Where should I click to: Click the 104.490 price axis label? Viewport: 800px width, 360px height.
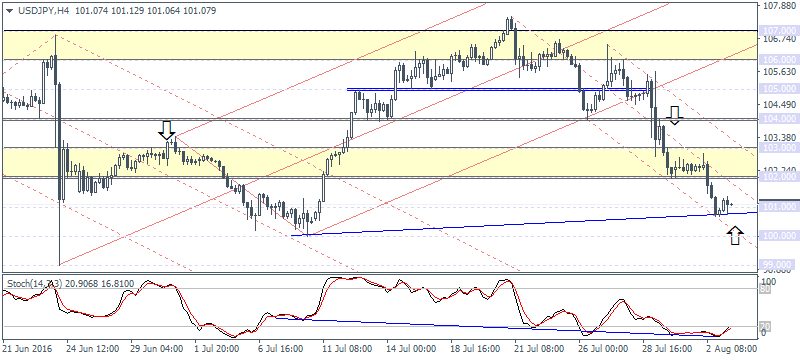tap(779, 105)
